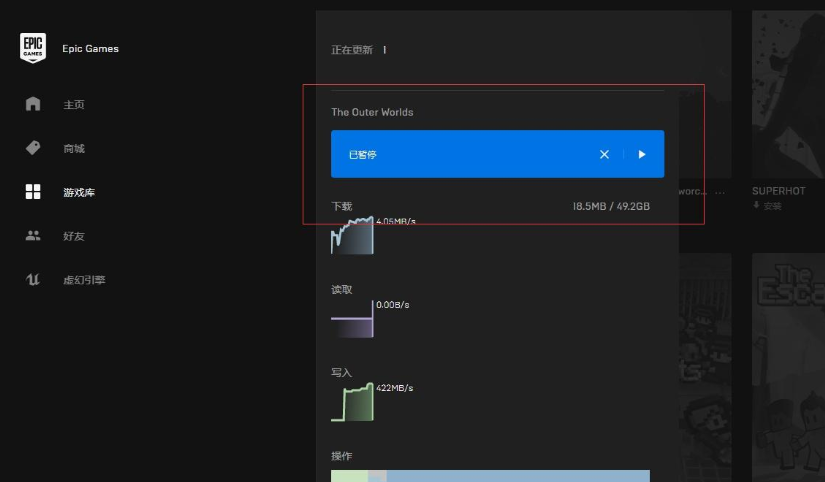Click the Epic Games shield logo
This screenshot has height=482, width=825.
point(33,48)
